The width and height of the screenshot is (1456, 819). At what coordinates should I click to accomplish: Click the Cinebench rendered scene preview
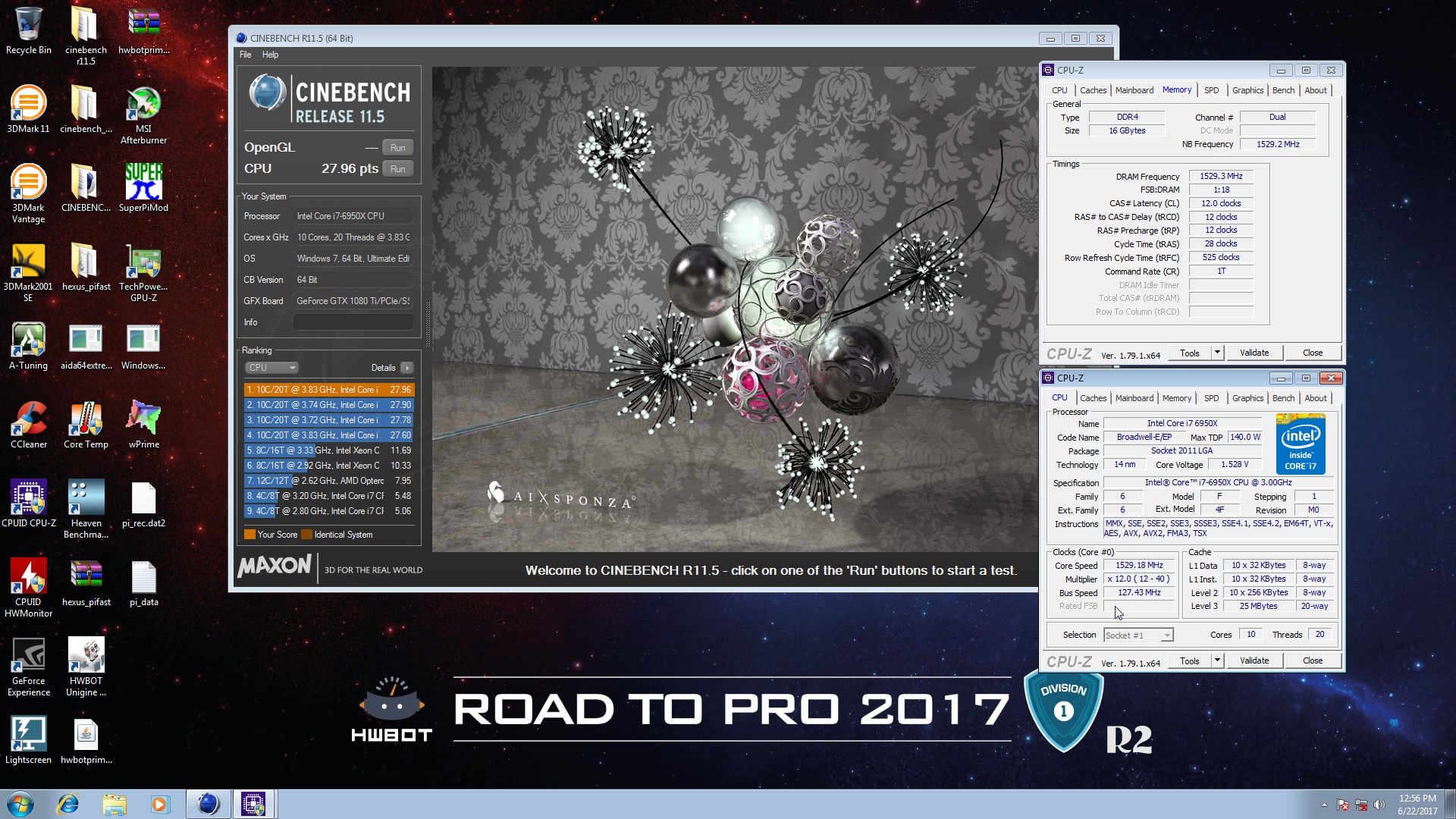734,309
